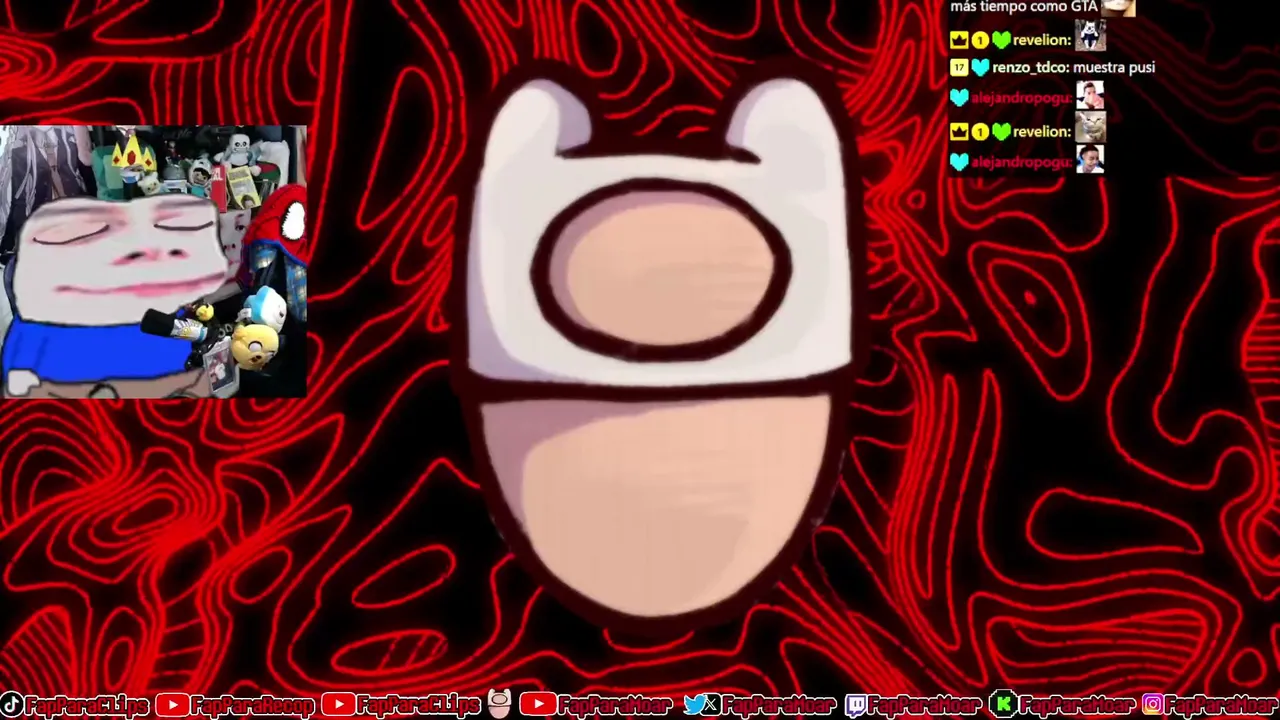Click the chat text 'más tiempo como GTA'
Viewport: 1280px width, 720px height.
[1024, 7]
